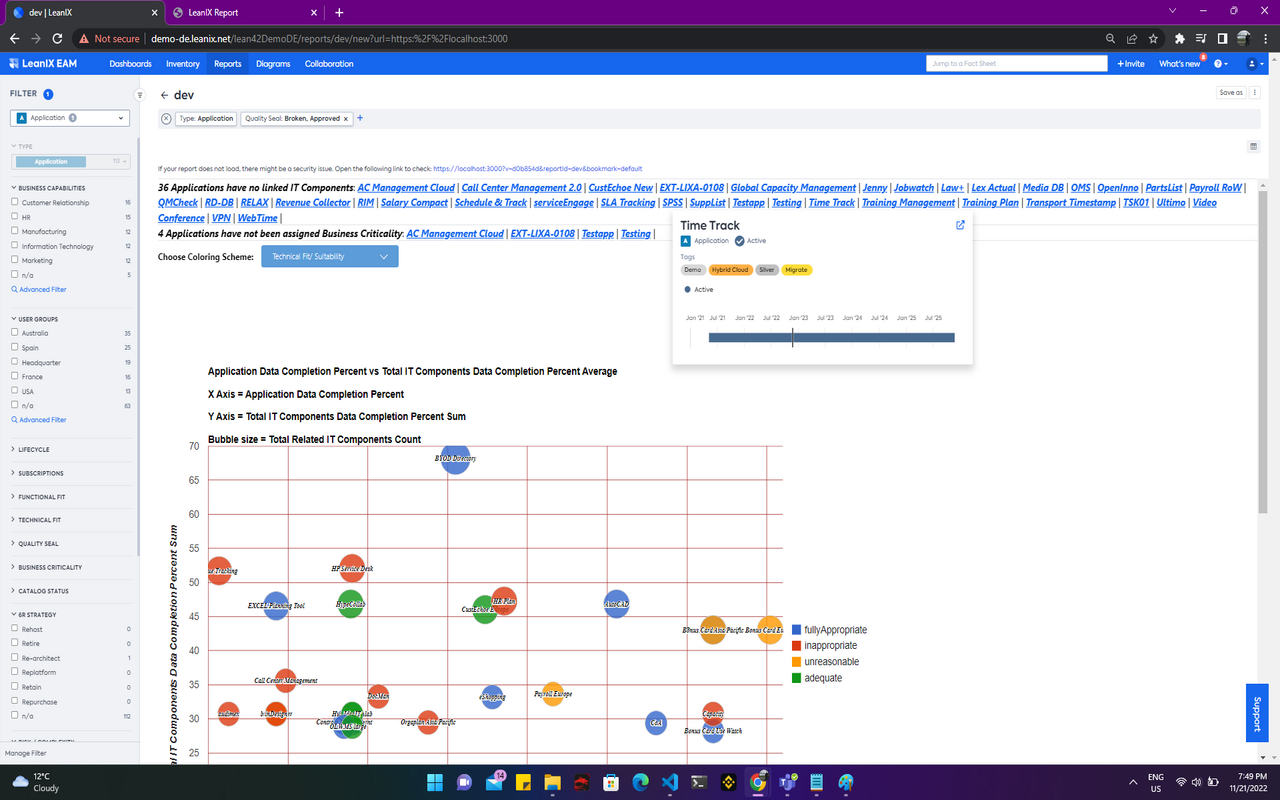Check the Headquarter checkbox
Screen dimensions: 1280x800
click(x=14, y=362)
